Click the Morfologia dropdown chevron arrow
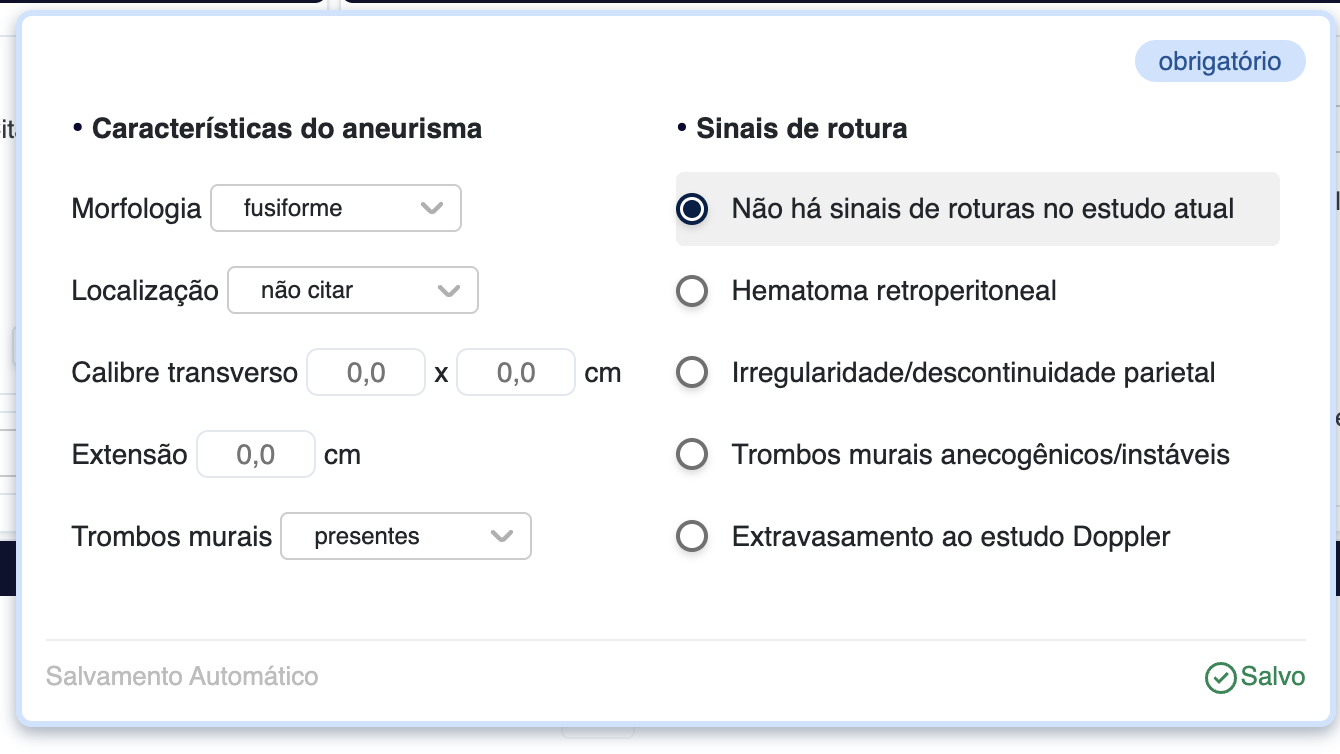 432,208
